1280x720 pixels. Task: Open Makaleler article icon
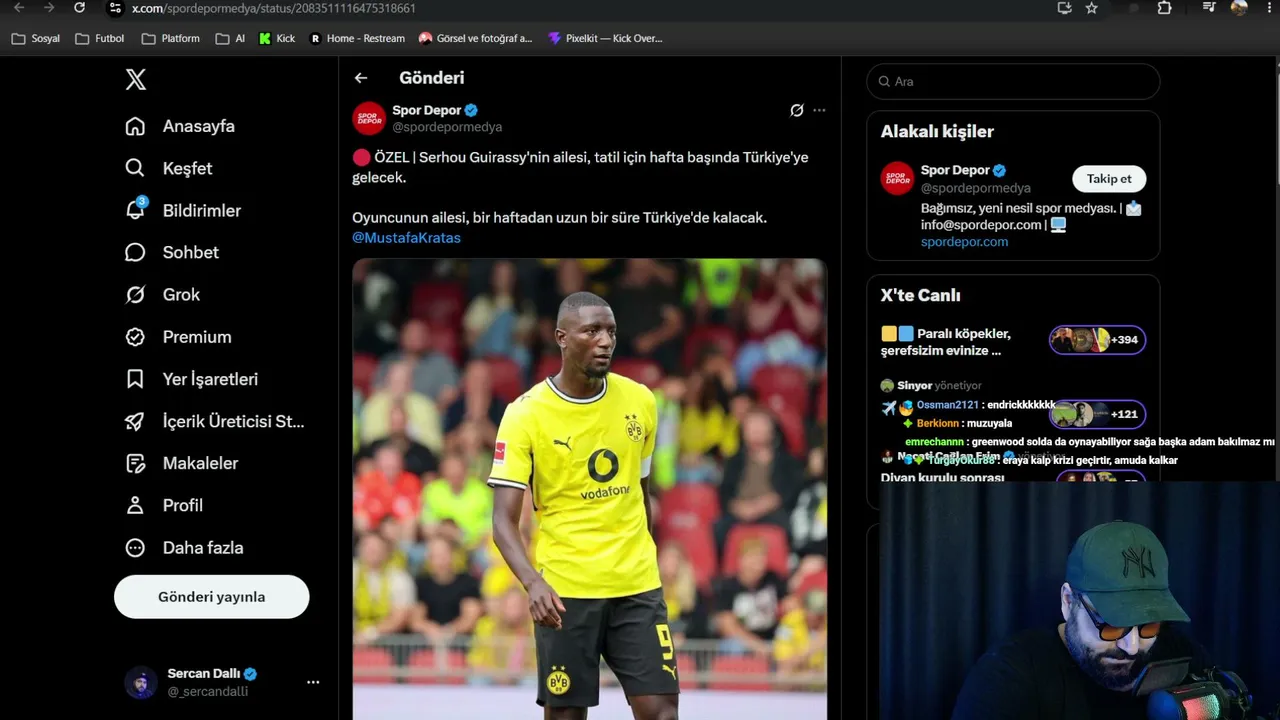[x=135, y=463]
